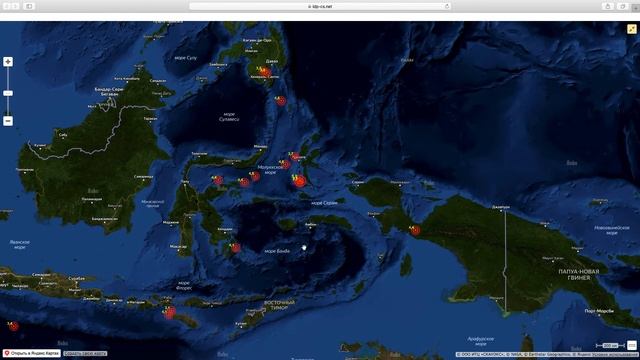Click the 'ПАПУА-НОВАЯ ГВИНЕЯ' label
This screenshot has width=640, height=360.
(579, 274)
